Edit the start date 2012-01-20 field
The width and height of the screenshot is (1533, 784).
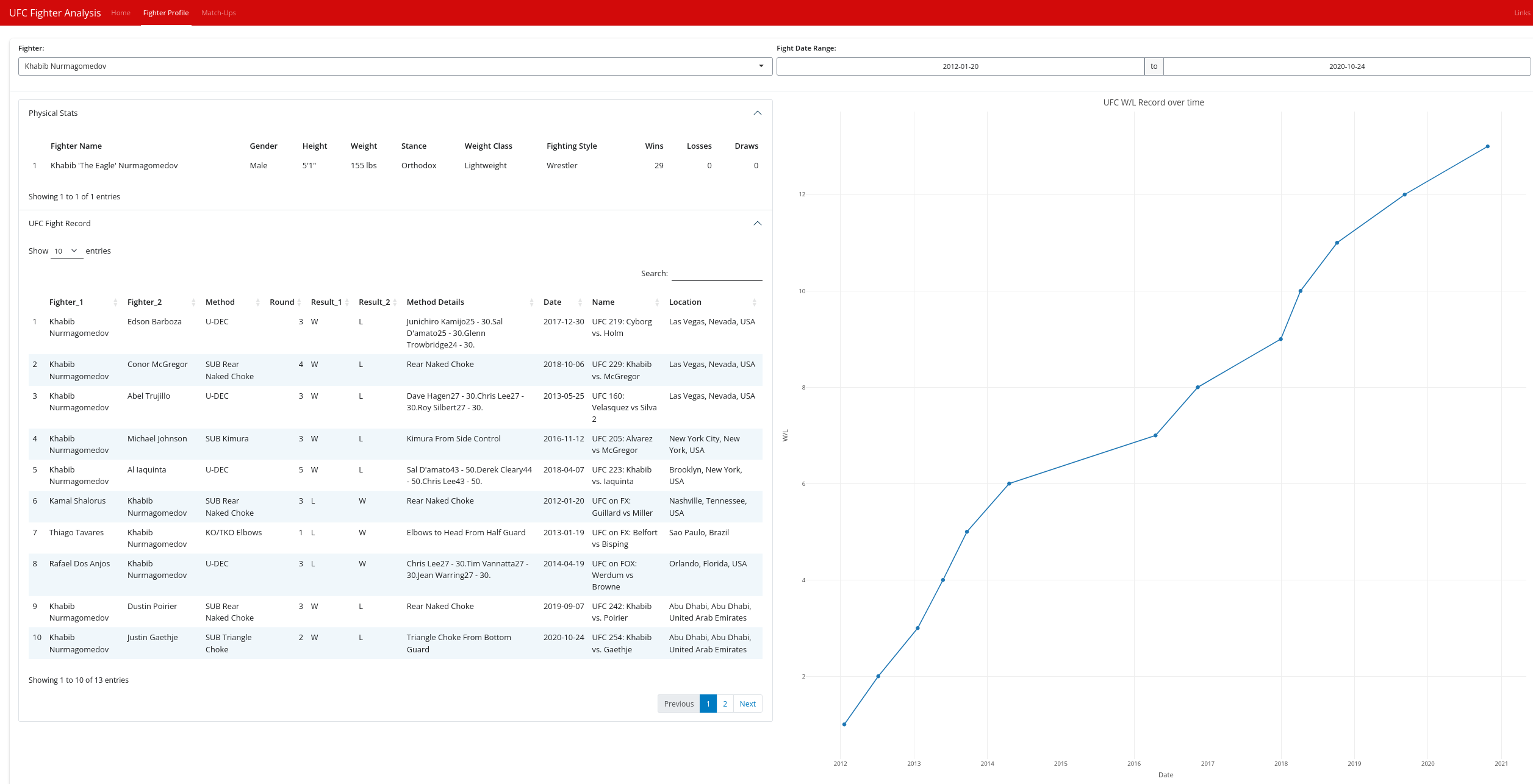(x=960, y=66)
